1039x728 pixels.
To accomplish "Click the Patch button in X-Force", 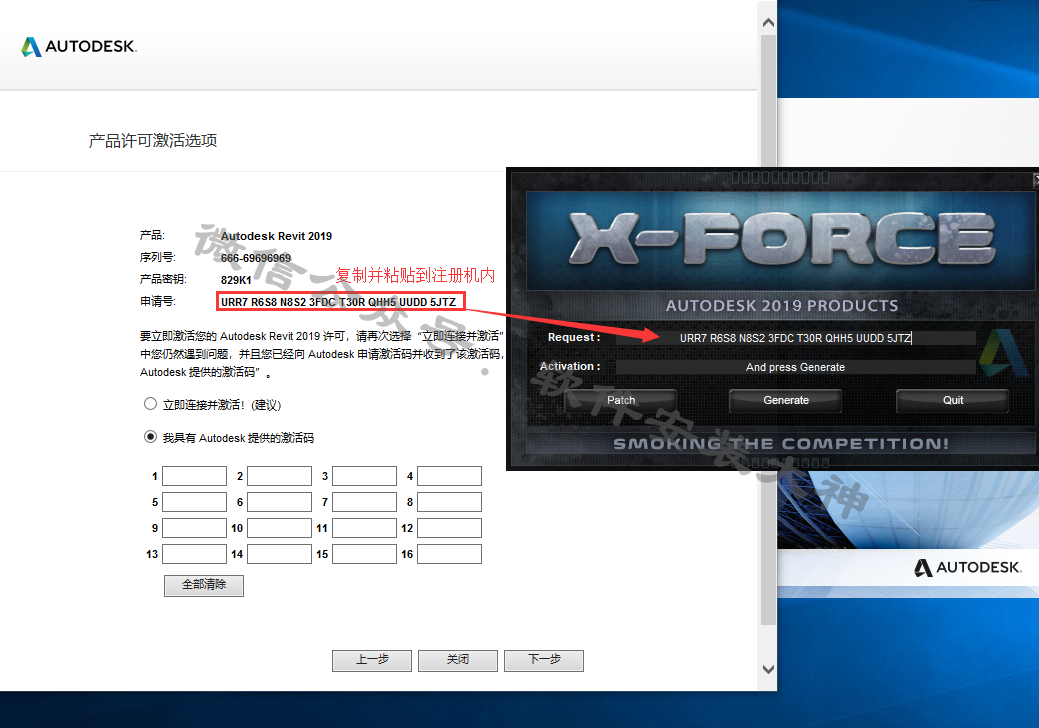I will (621, 400).
